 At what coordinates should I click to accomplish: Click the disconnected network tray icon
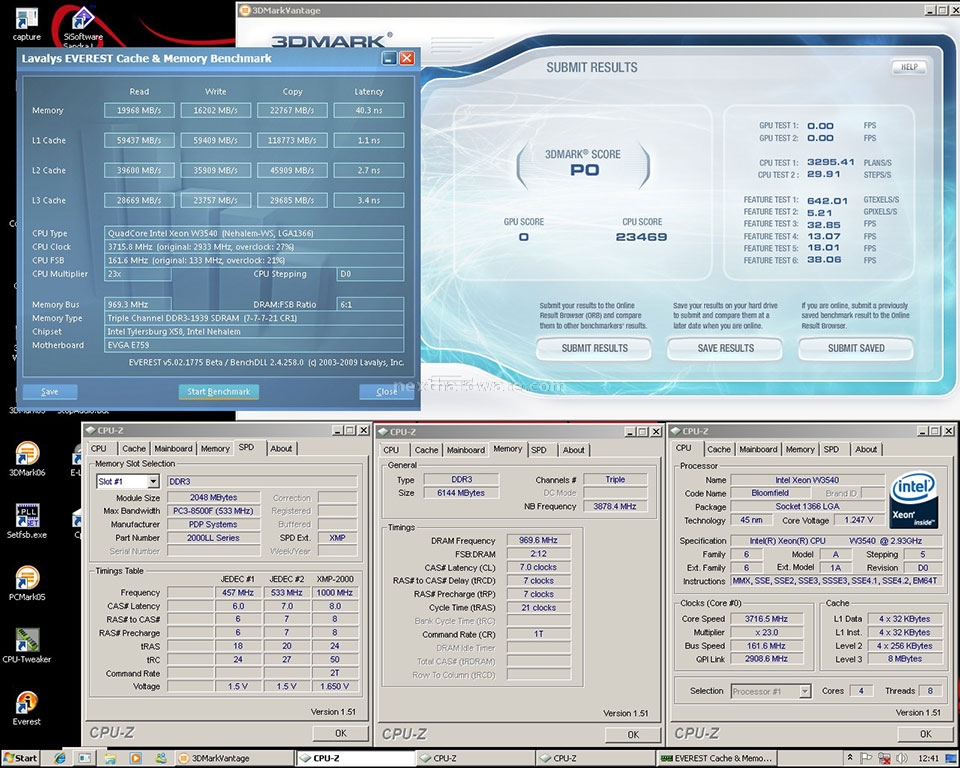(883, 758)
